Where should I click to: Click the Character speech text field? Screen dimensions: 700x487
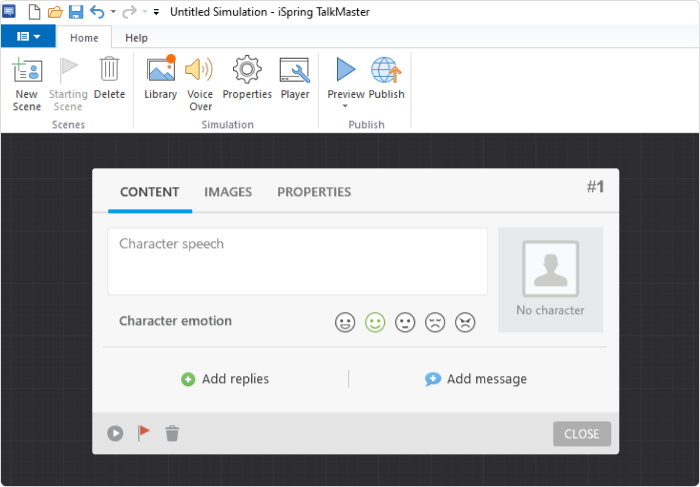point(297,261)
